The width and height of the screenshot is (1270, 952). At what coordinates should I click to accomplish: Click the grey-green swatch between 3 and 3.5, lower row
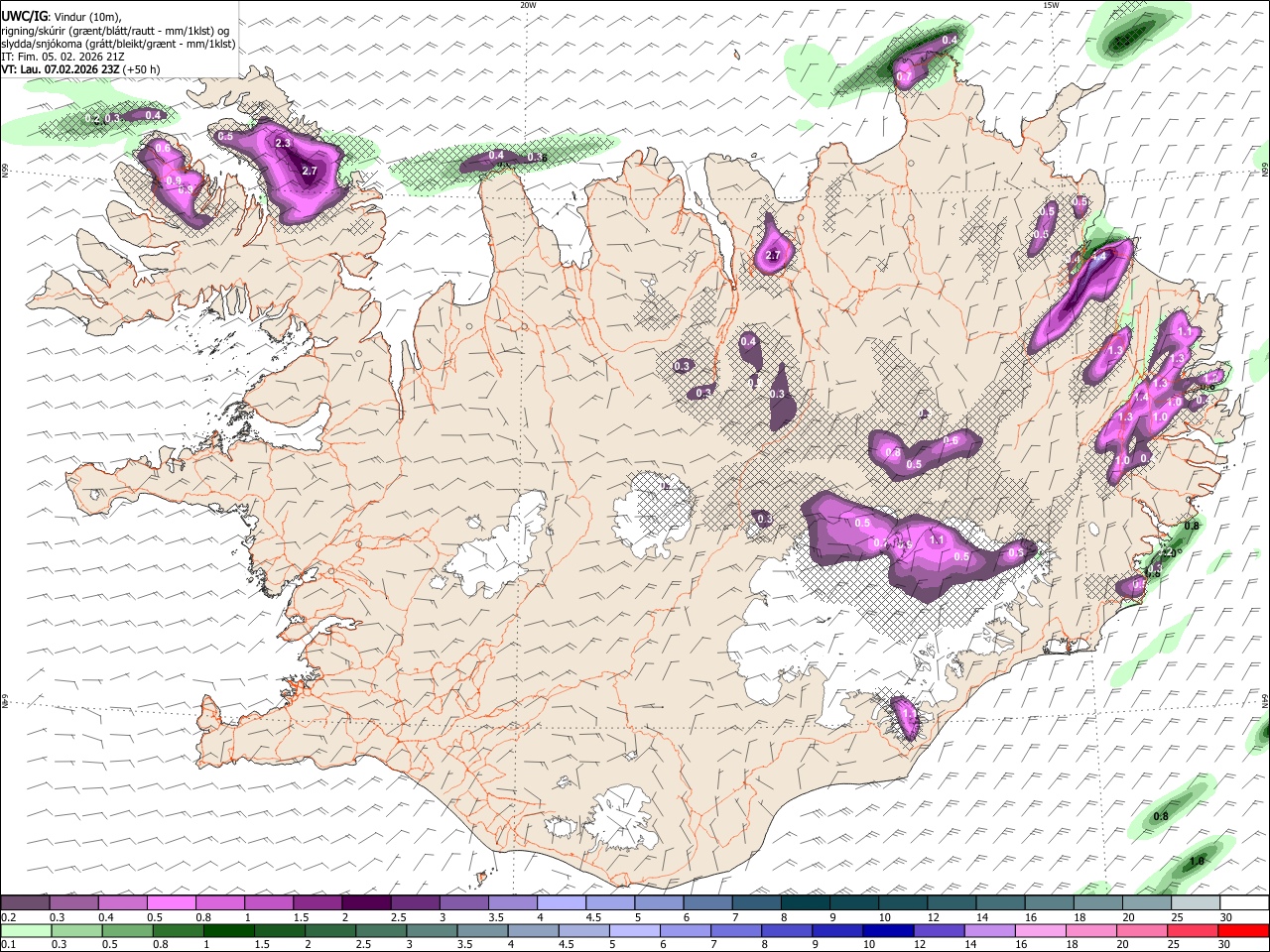431,930
